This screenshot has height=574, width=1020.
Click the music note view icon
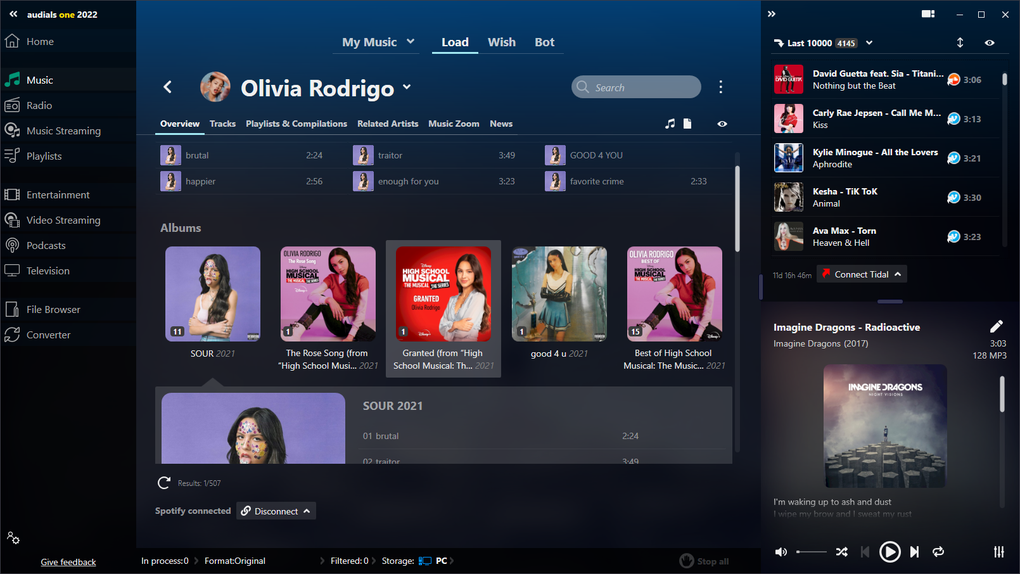pos(670,124)
